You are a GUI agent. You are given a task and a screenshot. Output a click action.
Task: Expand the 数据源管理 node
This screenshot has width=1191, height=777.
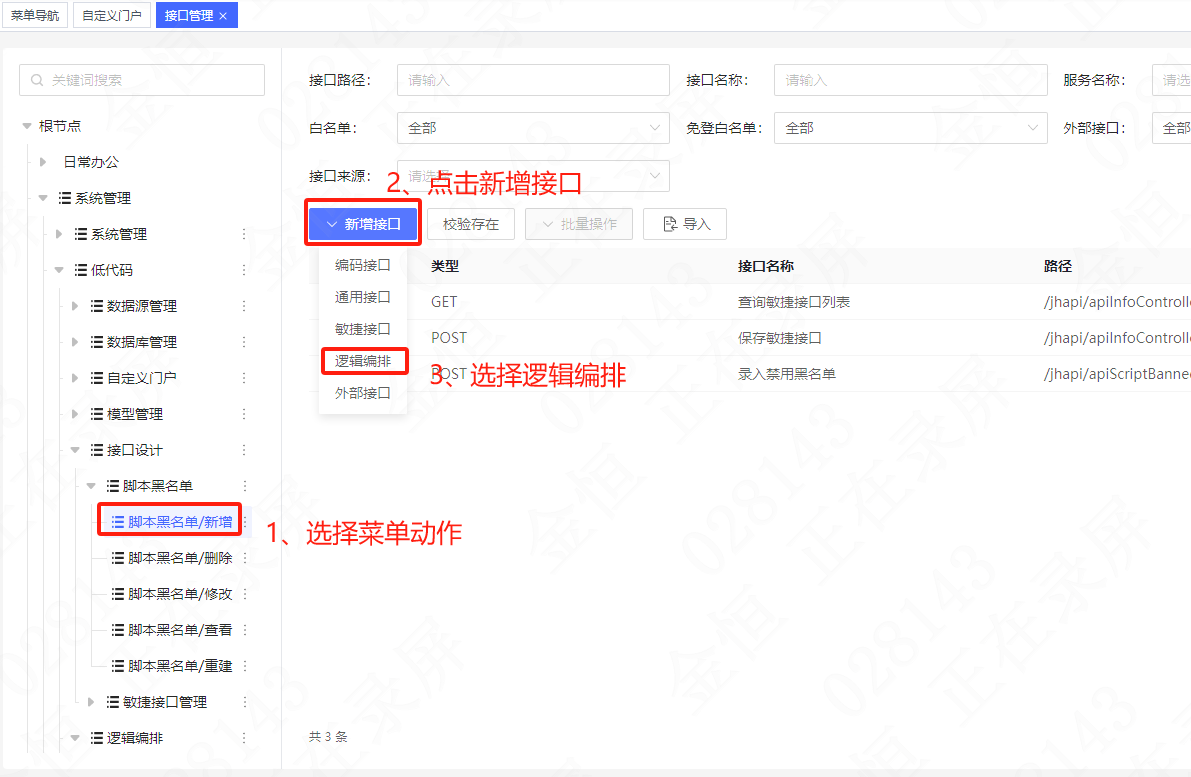(75, 306)
